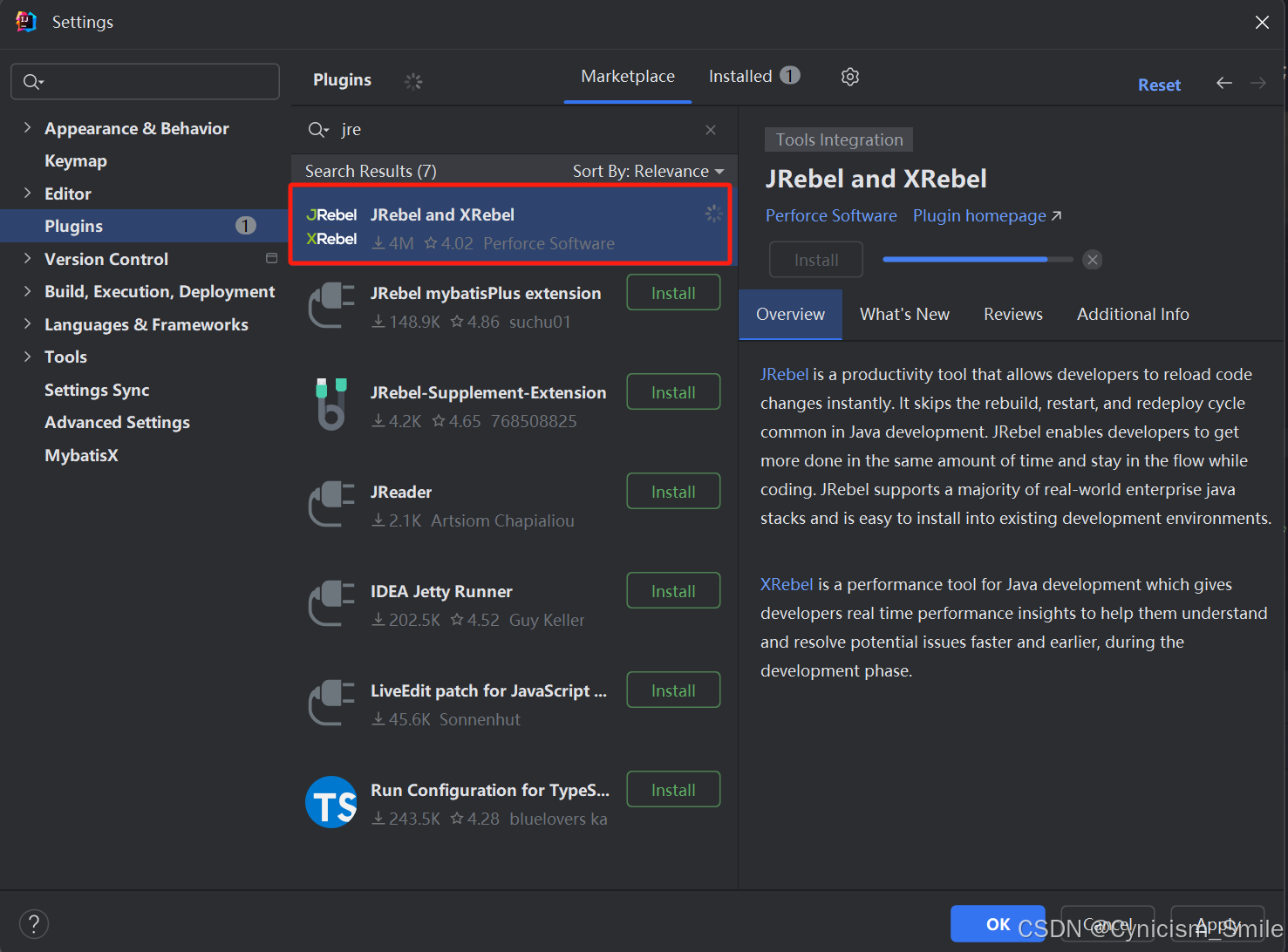Click the OK button
Image resolution: width=1288 pixels, height=952 pixels.
tap(998, 924)
